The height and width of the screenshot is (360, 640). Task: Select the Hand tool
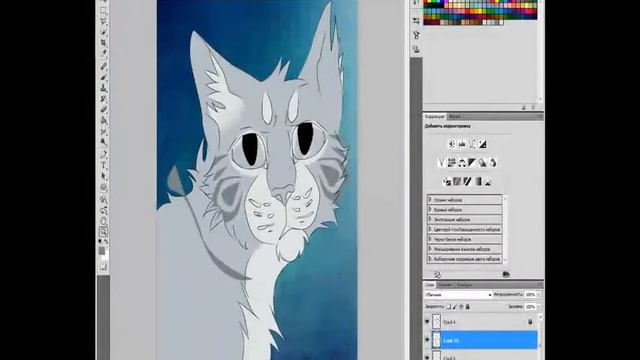[104, 221]
